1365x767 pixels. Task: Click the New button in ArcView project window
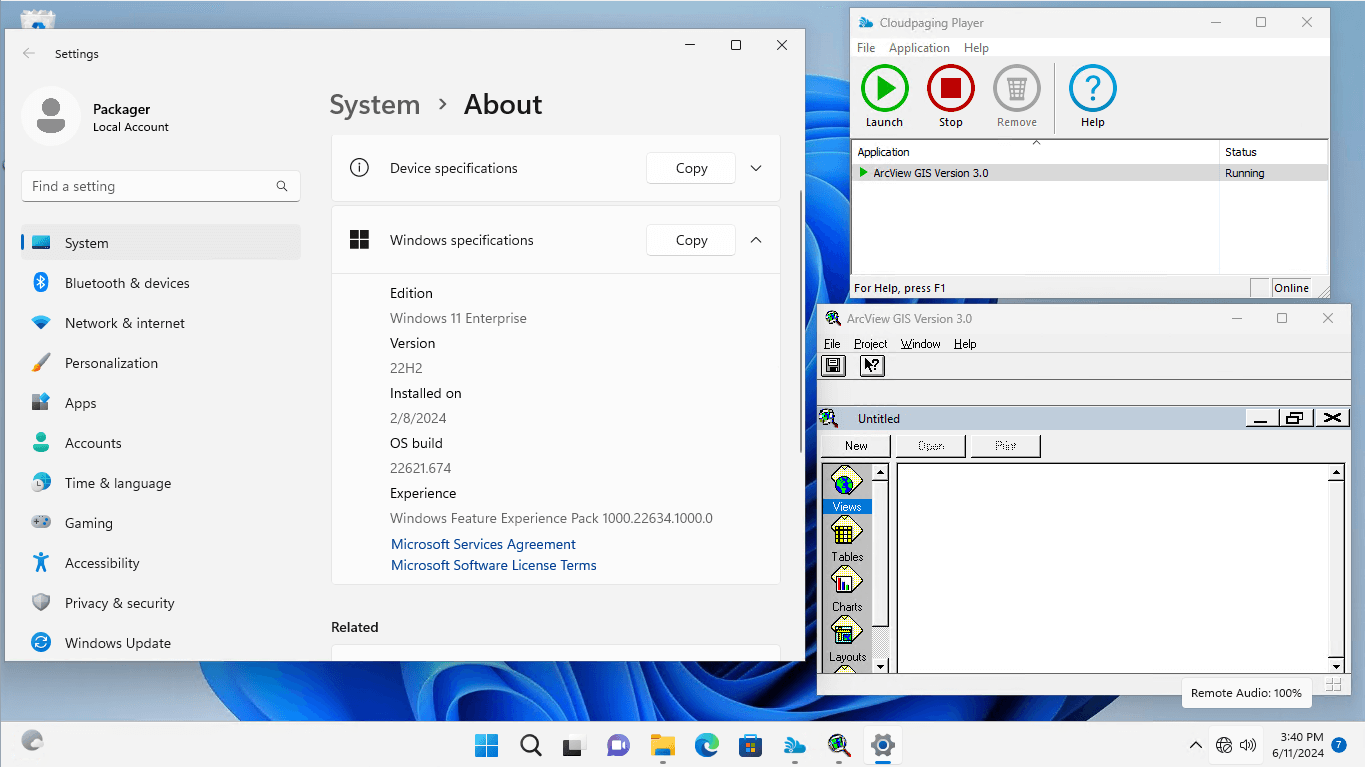pyautogui.click(x=855, y=445)
